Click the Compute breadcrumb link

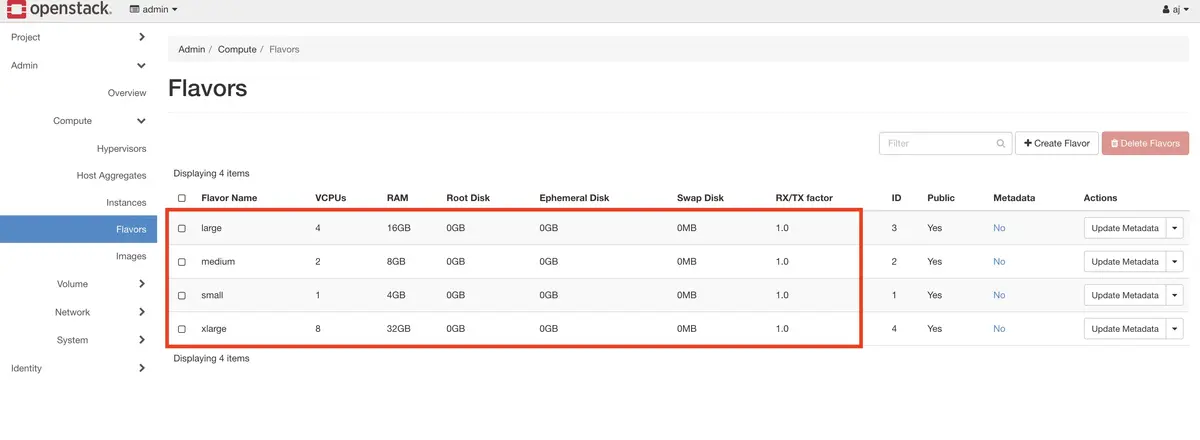pyautogui.click(x=237, y=49)
